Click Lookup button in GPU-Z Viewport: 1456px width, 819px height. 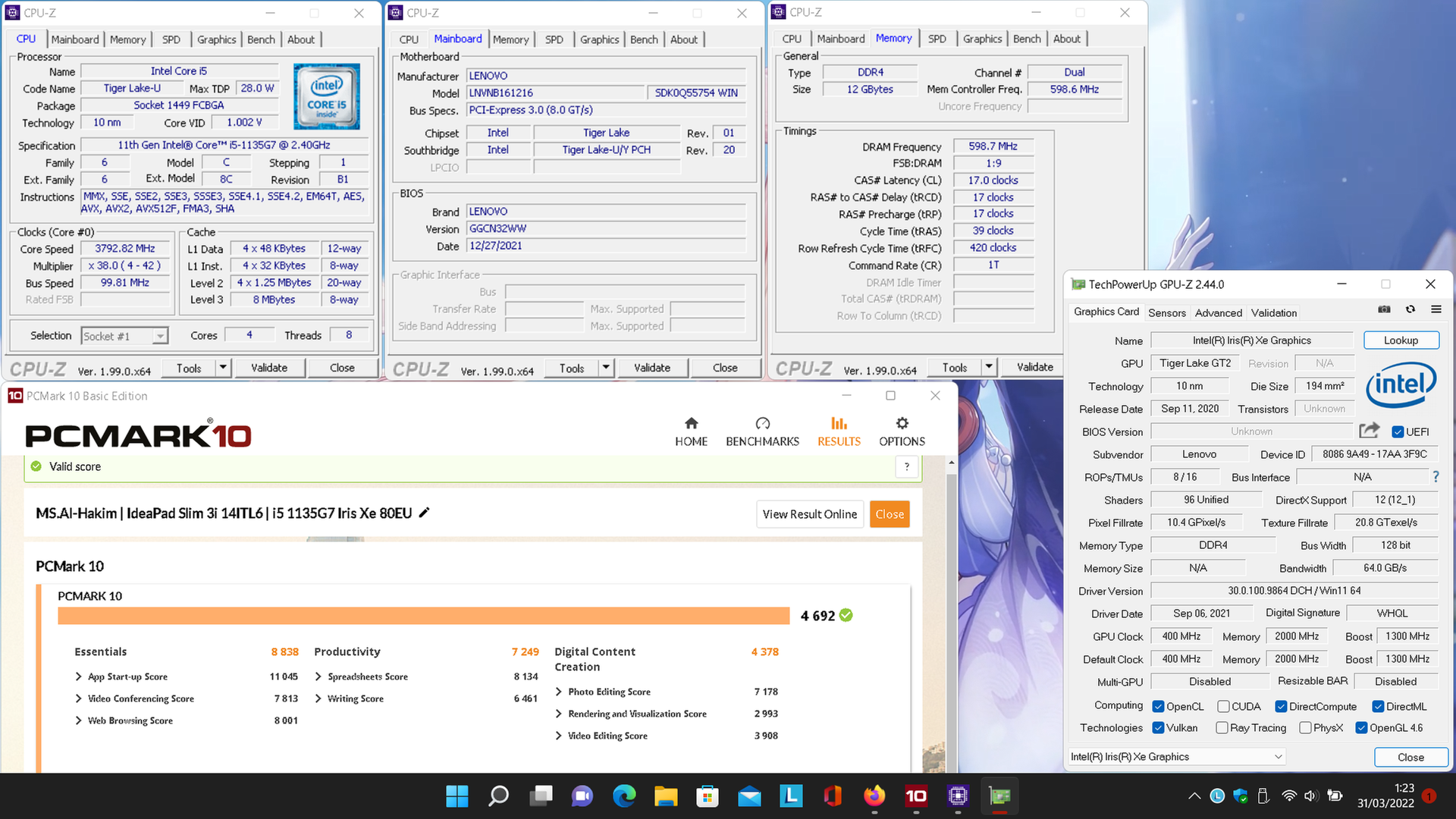(1401, 340)
